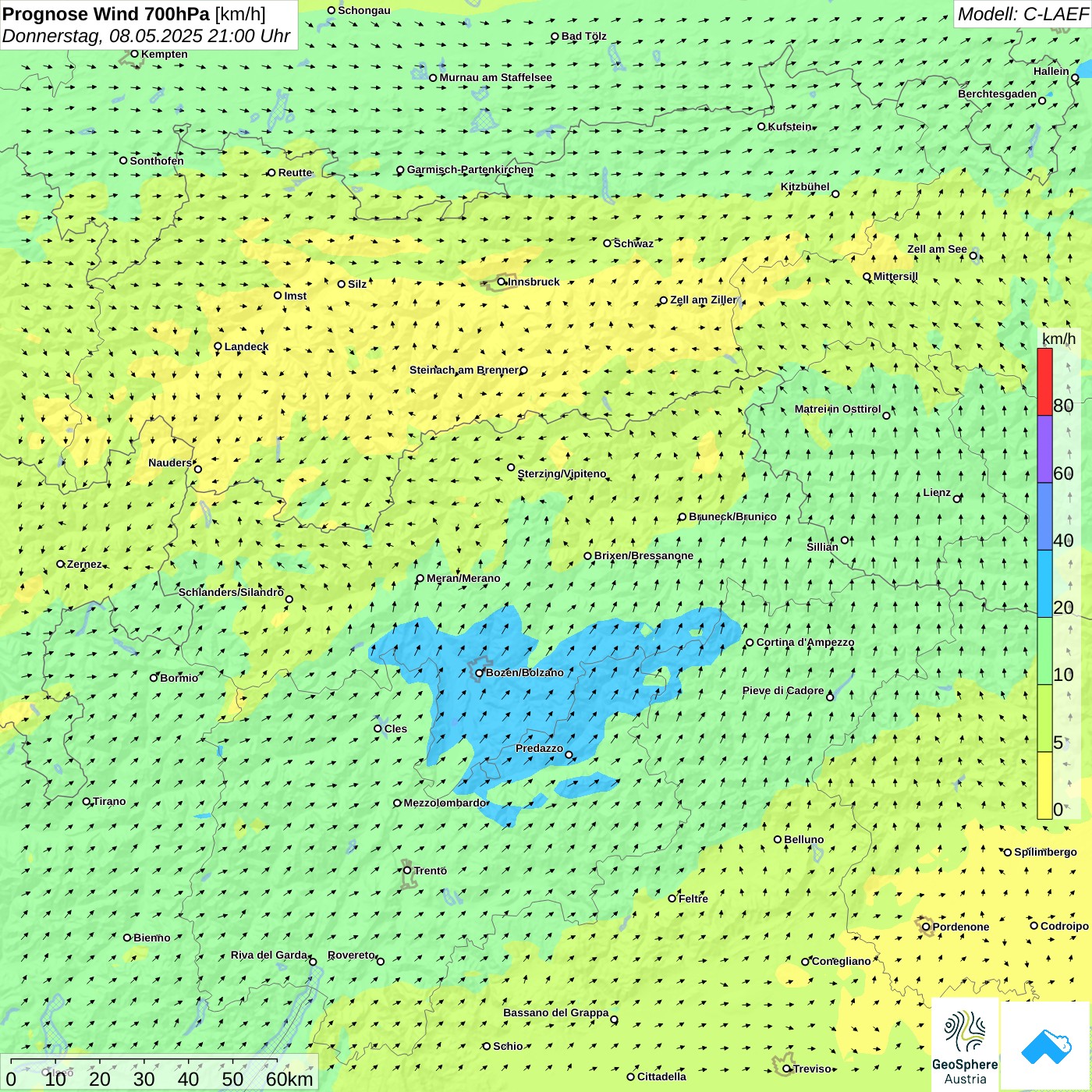Click the 'Cortina d'Ampezzo' label
The width and height of the screenshot is (1092, 1092).
pyautogui.click(x=805, y=642)
